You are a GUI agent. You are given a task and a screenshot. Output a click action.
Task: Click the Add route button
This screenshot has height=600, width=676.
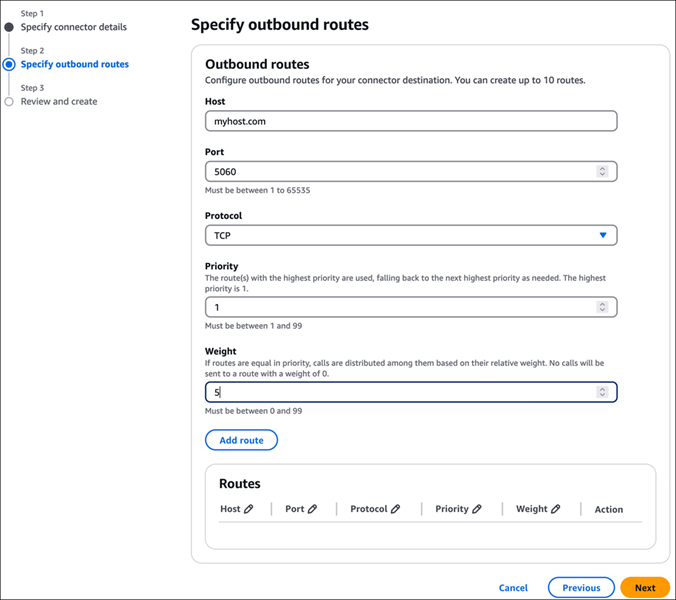(x=241, y=440)
